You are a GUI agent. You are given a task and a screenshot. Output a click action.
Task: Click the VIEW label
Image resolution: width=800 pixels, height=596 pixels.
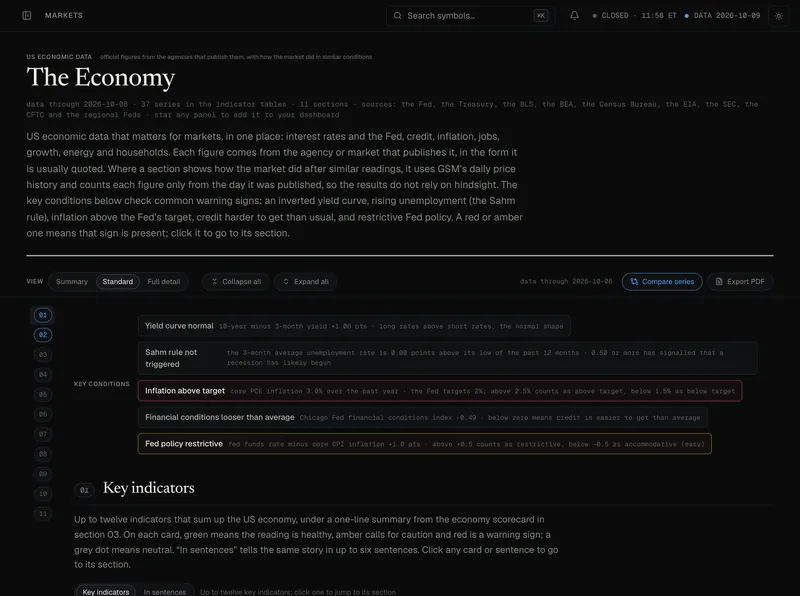tap(35, 282)
